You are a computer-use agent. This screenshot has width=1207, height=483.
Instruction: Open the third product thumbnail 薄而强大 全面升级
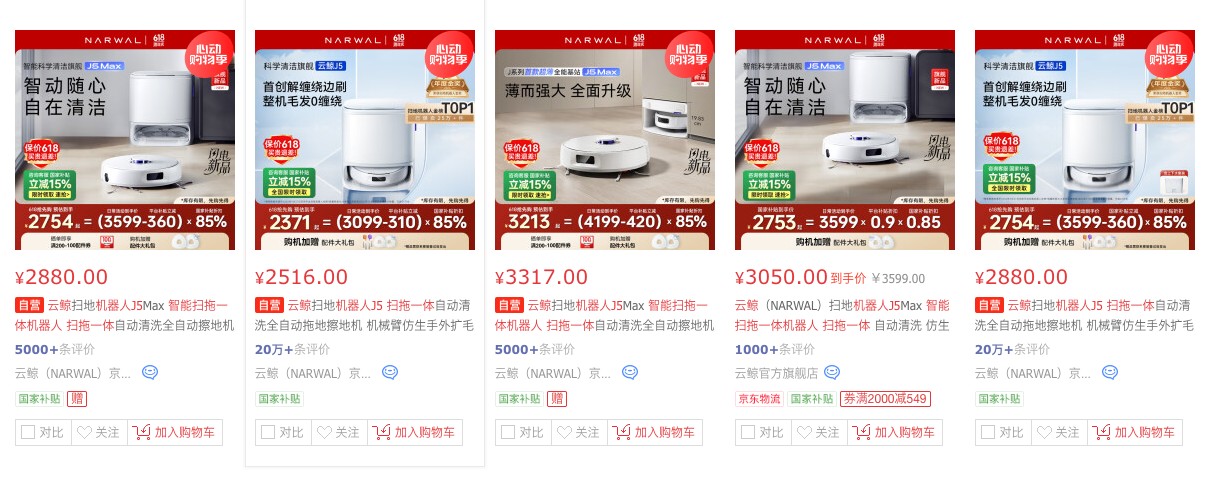(x=605, y=140)
